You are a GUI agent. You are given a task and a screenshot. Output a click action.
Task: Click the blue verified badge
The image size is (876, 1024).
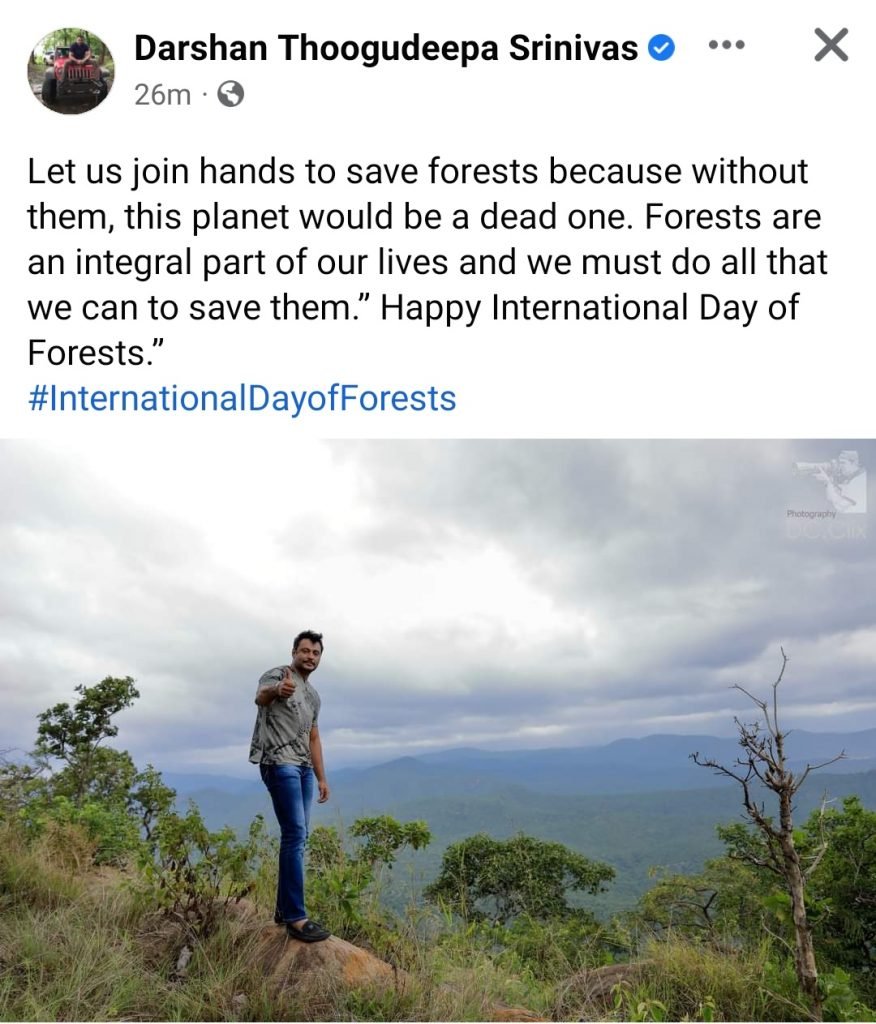[661, 48]
